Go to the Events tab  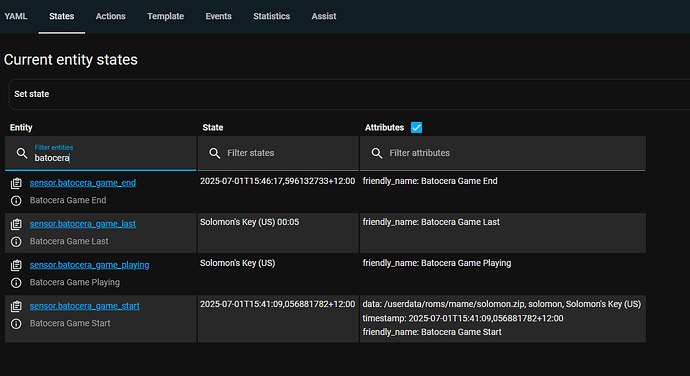tap(218, 16)
